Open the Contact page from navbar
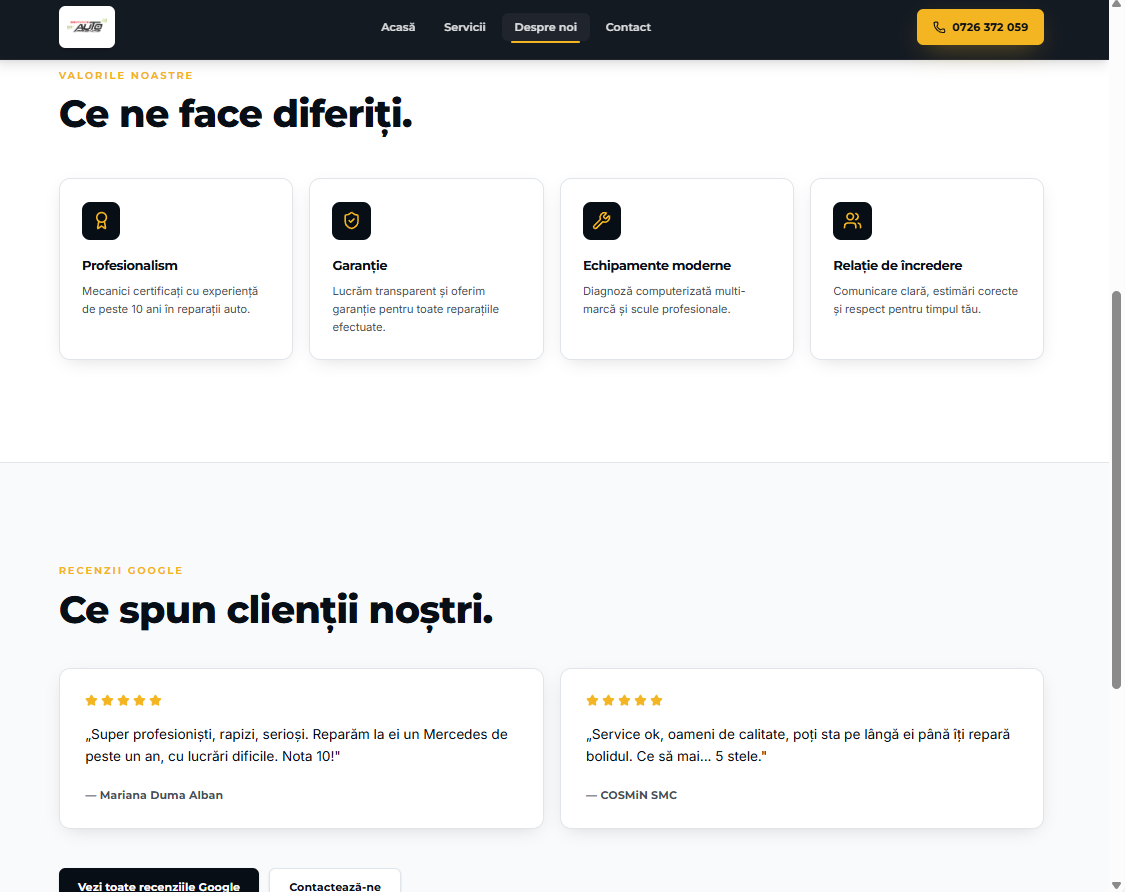This screenshot has width=1125, height=892. 628,27
